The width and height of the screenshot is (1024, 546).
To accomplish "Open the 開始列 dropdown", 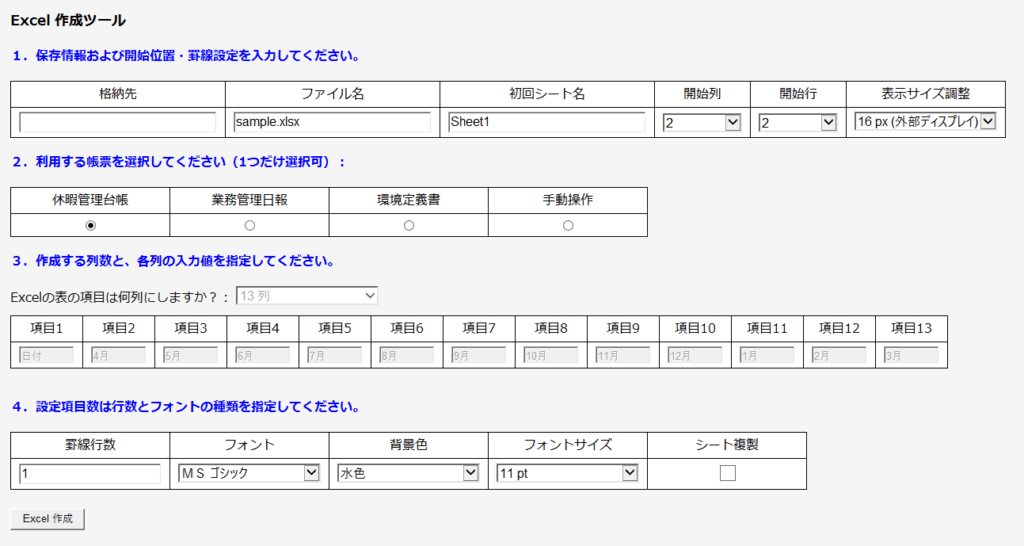I will [701, 122].
